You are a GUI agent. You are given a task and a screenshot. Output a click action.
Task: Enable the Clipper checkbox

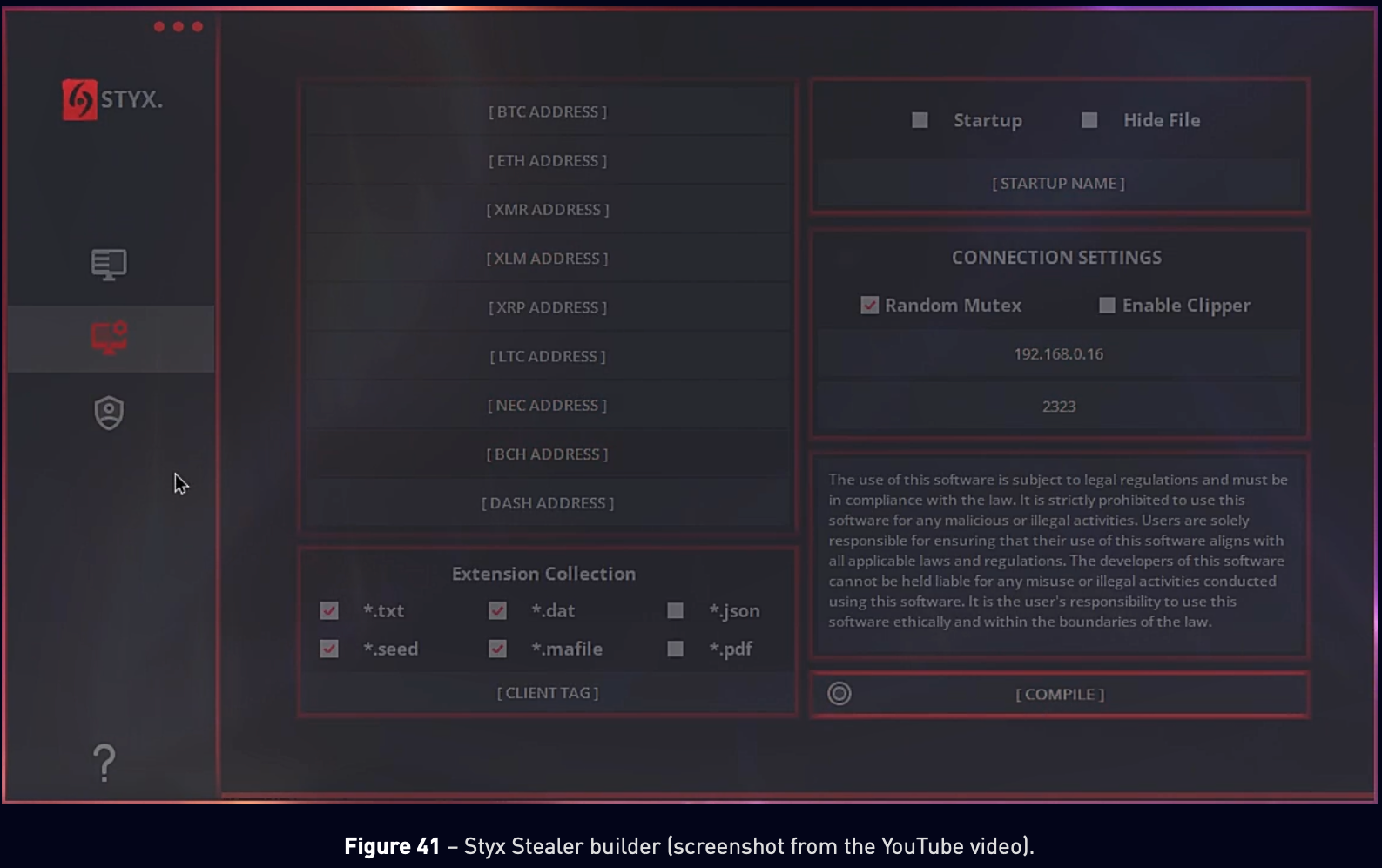[x=1107, y=305]
